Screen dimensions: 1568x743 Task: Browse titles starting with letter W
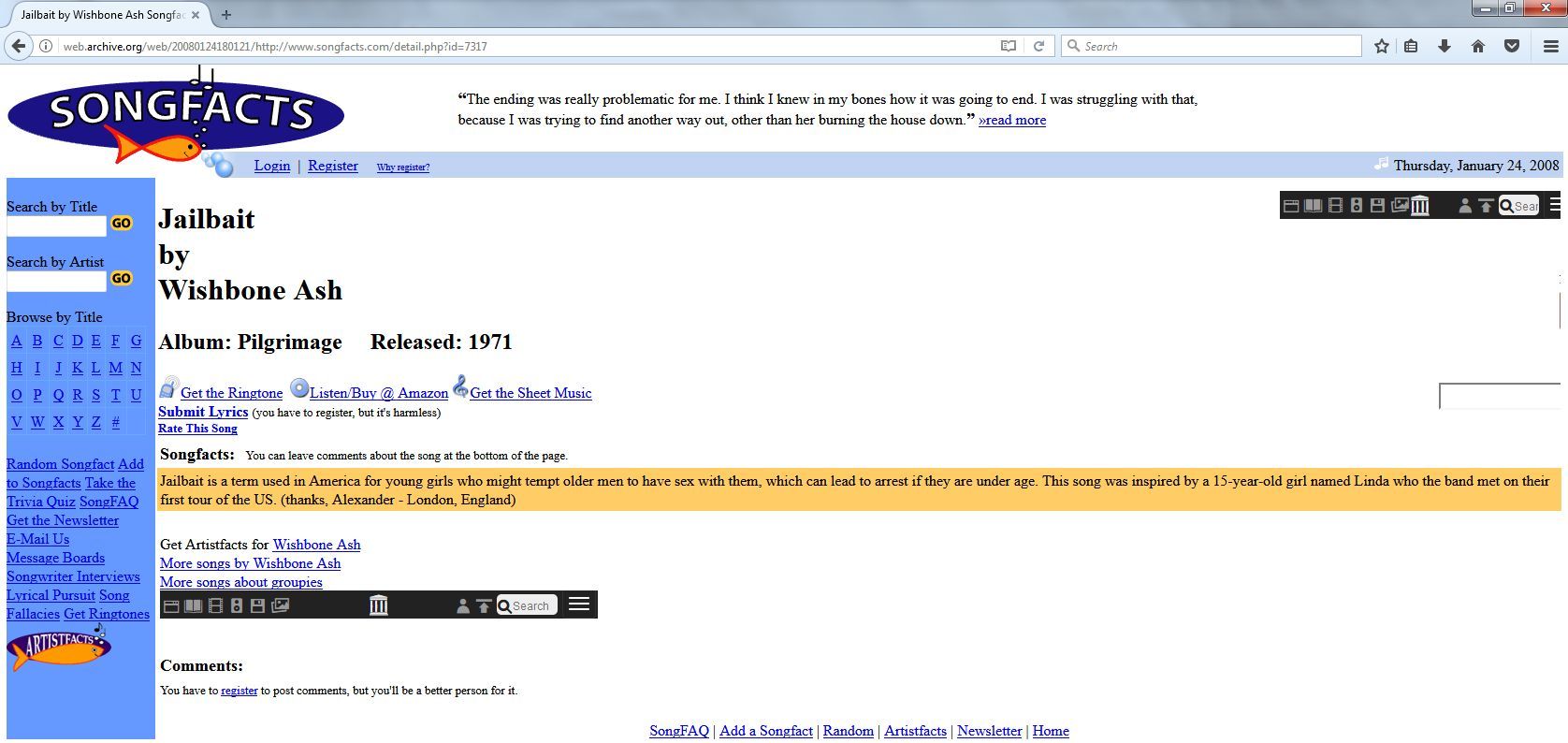click(x=37, y=422)
